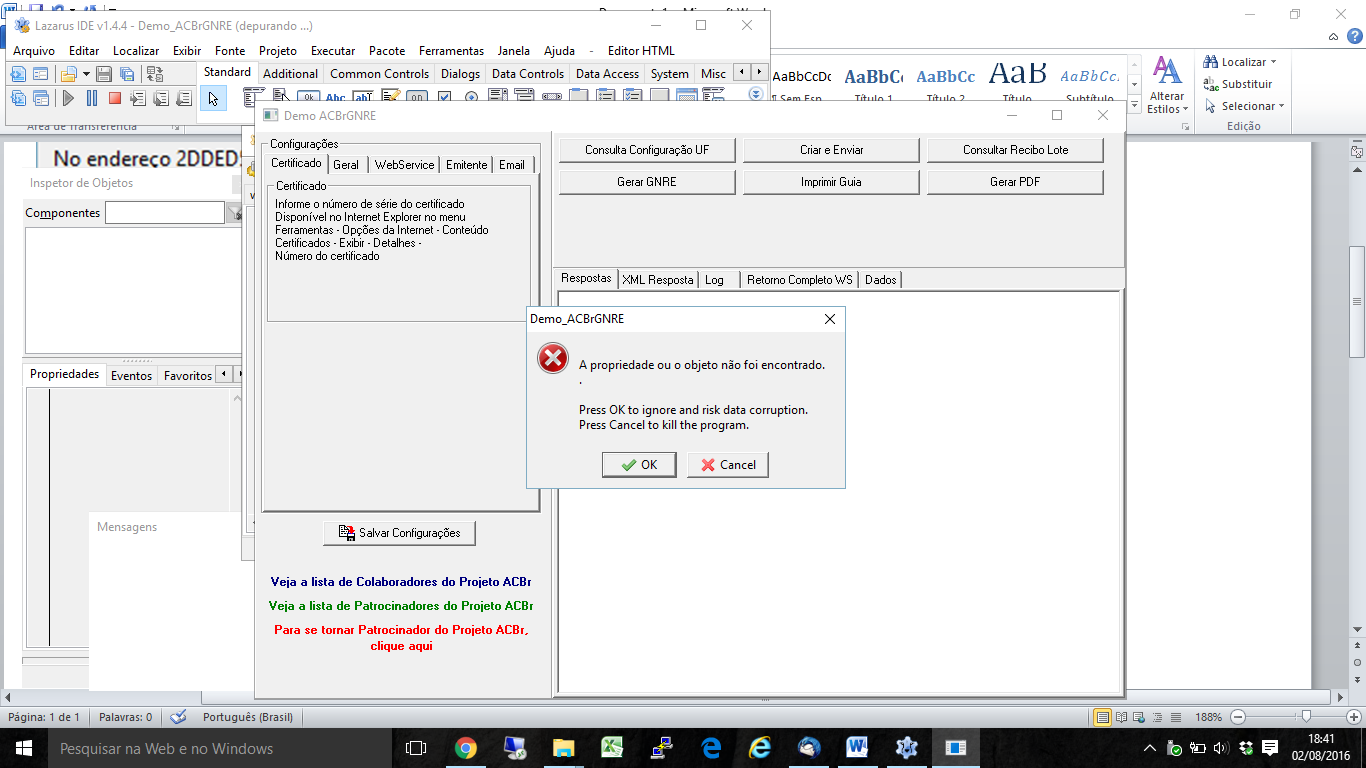Click the Run (play) icon in Lazarus toolbar

[x=68, y=98]
